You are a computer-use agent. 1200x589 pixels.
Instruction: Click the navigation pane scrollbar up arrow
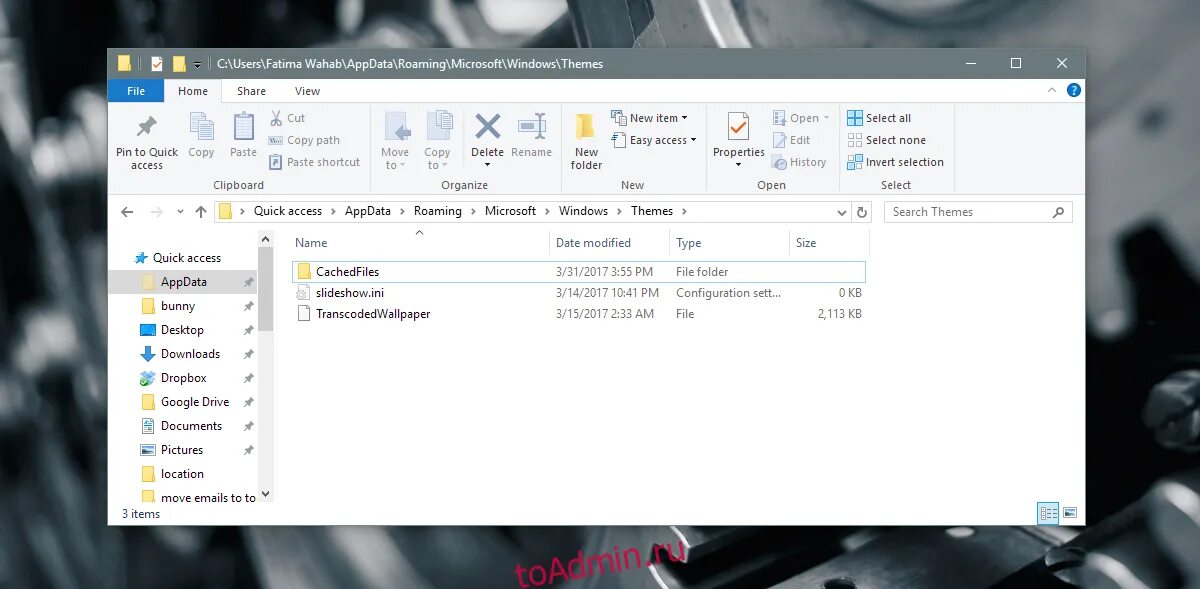tap(265, 239)
